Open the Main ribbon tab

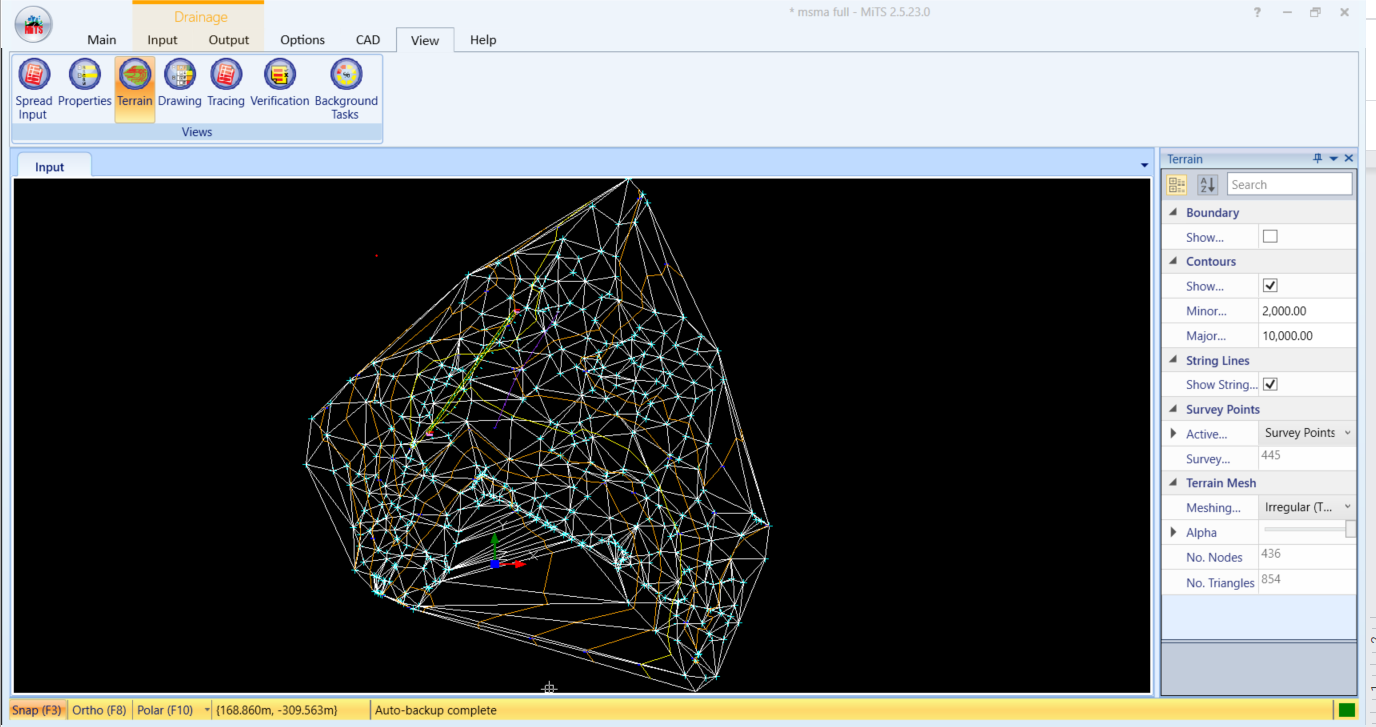tap(101, 40)
